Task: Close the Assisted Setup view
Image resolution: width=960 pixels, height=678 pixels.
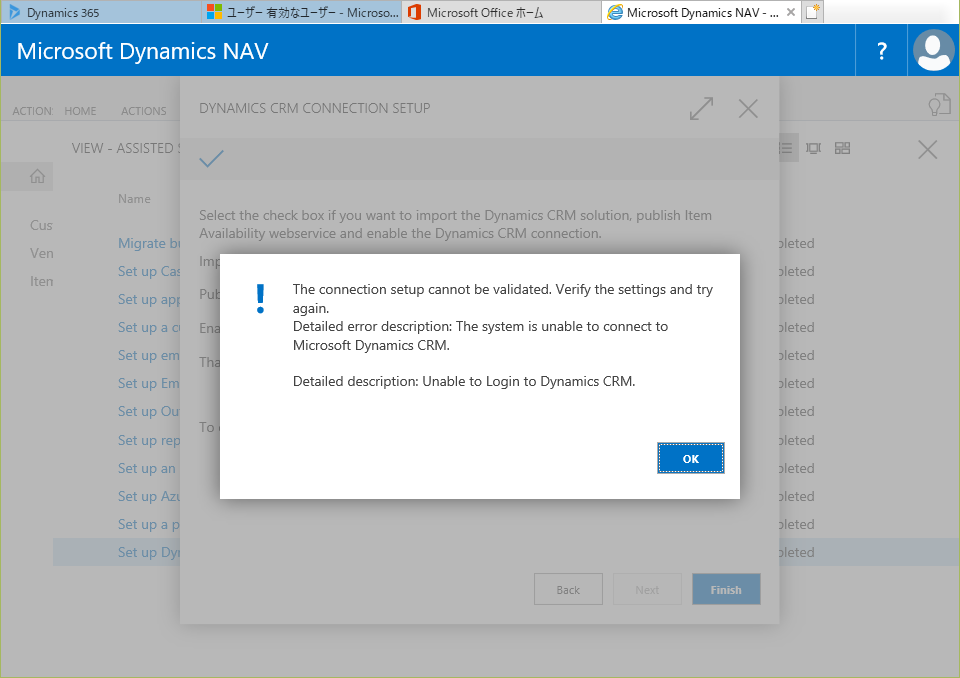Action: (928, 149)
